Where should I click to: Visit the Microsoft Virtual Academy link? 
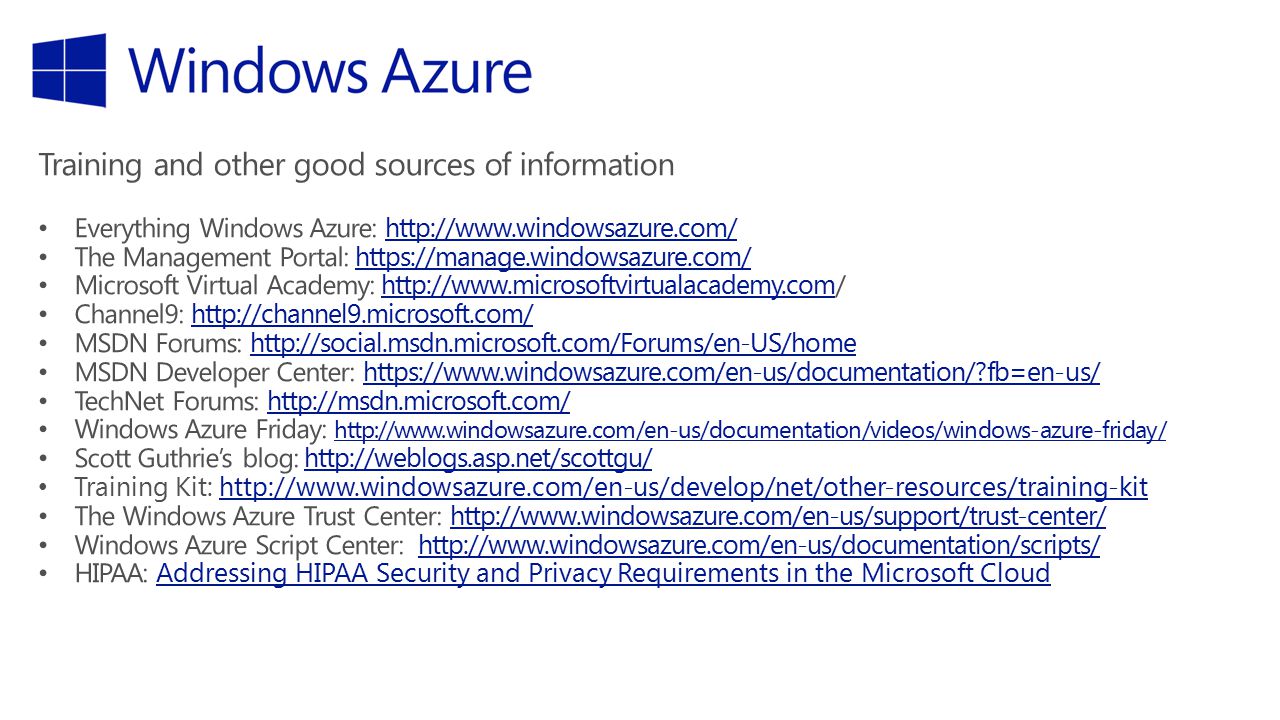click(608, 286)
